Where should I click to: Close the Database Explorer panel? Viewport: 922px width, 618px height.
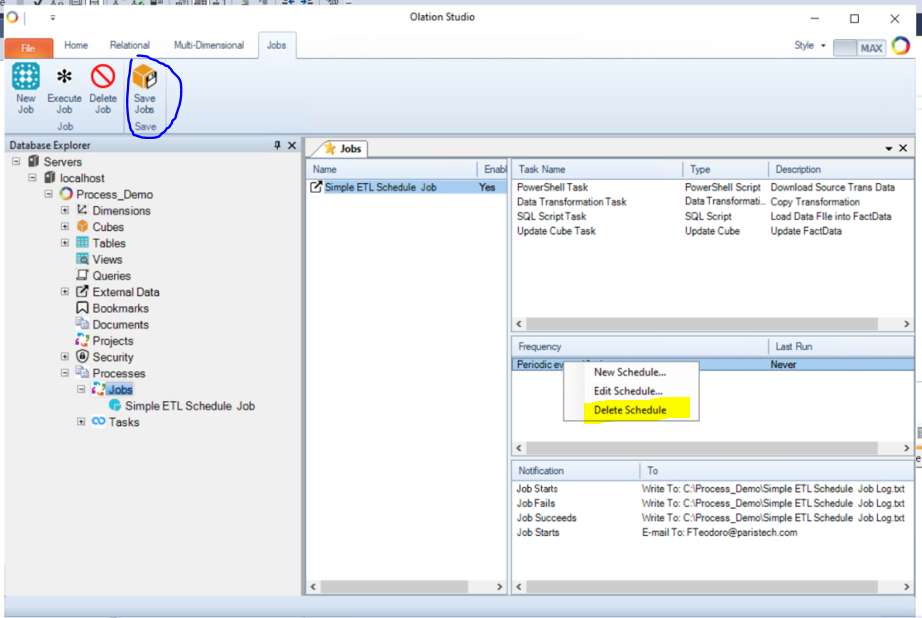292,145
